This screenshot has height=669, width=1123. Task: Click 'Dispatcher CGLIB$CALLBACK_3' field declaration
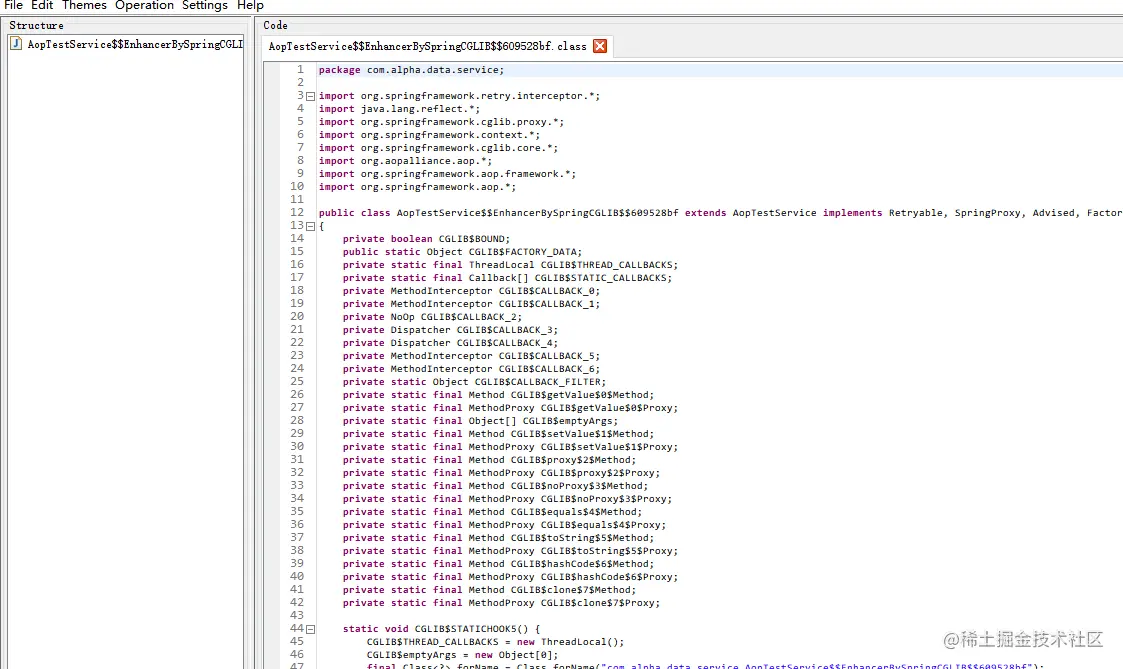(x=450, y=329)
